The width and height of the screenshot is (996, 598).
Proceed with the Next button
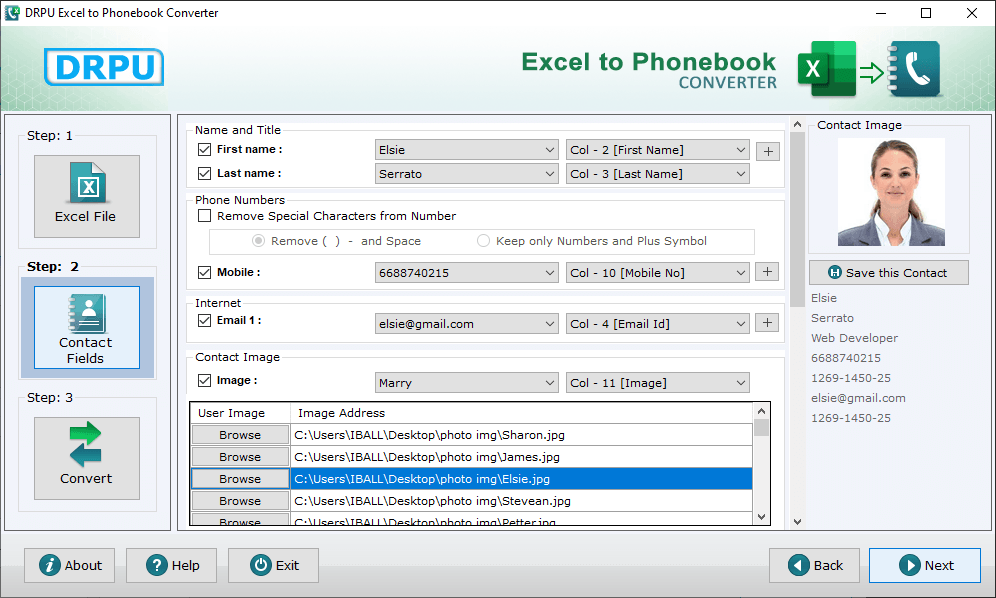(x=925, y=566)
